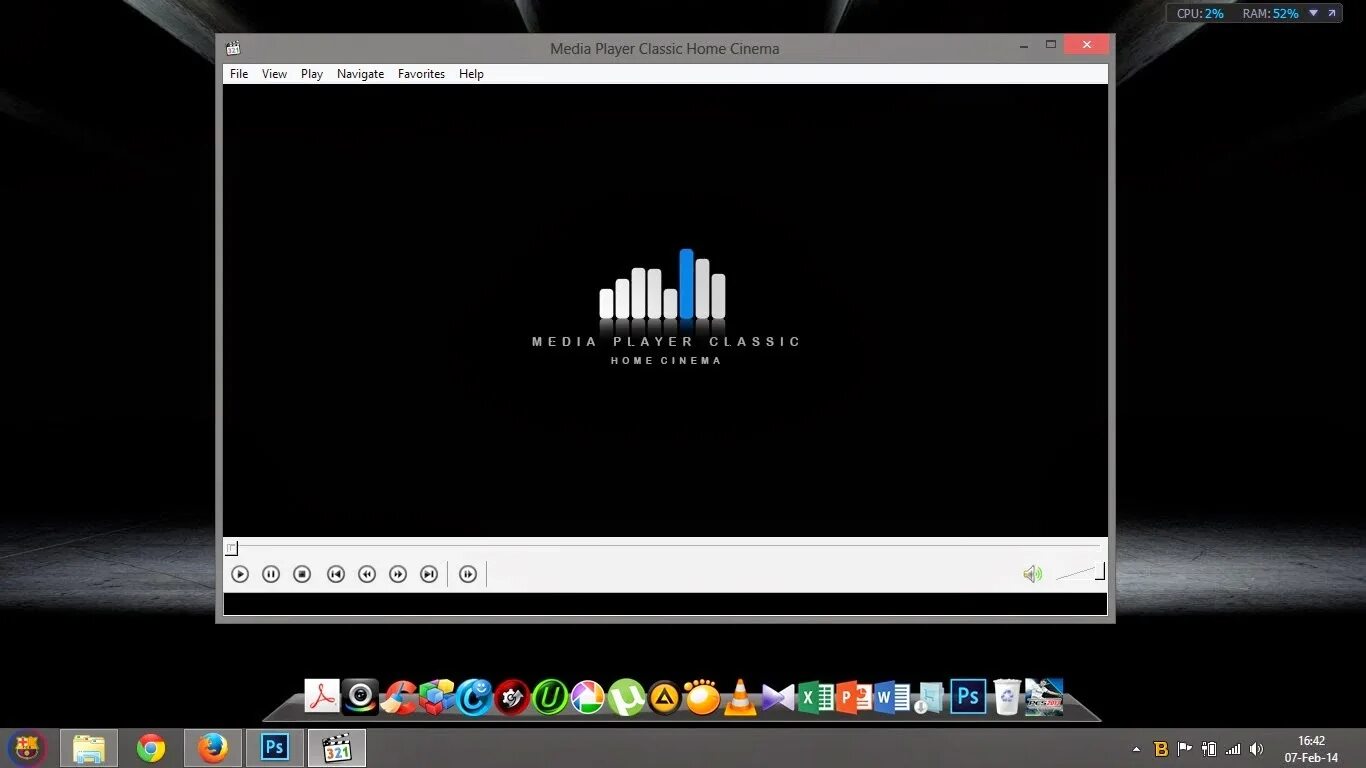Open network signal icon in the tray
The image size is (1366, 768).
pos(1233,749)
